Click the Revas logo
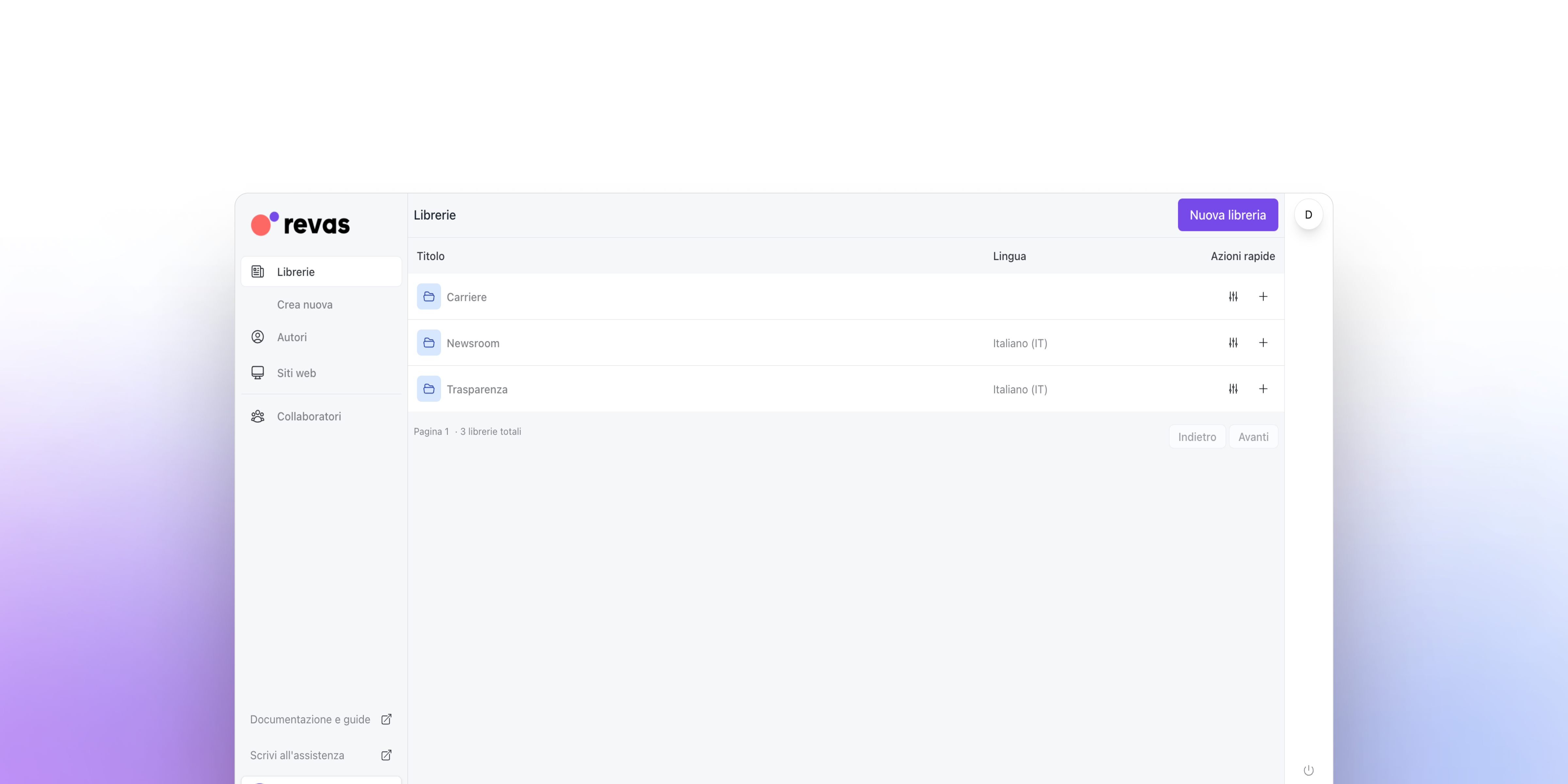1568x784 pixels. tap(300, 224)
